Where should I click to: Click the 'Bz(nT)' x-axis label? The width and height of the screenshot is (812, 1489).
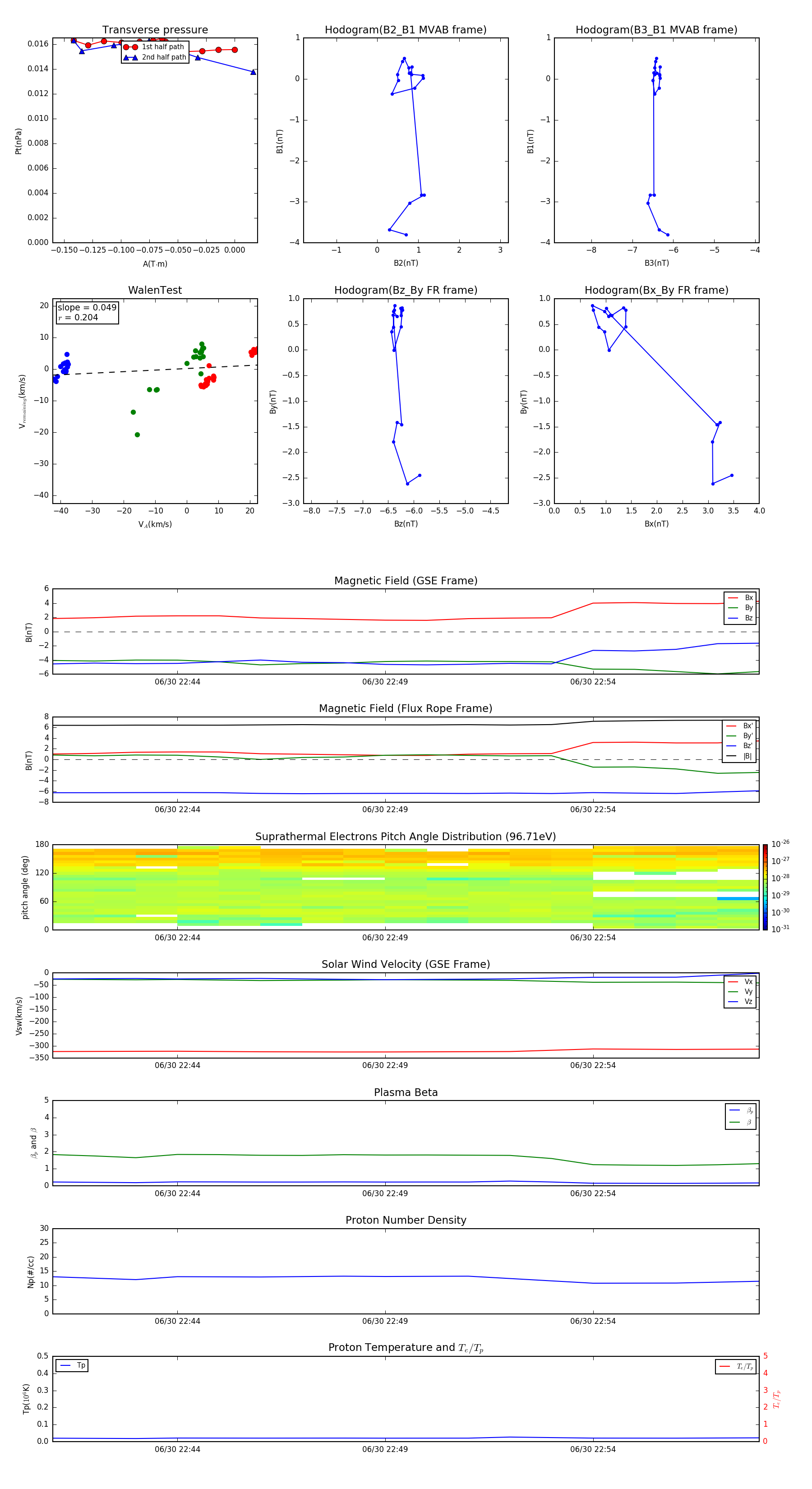pyautogui.click(x=406, y=524)
